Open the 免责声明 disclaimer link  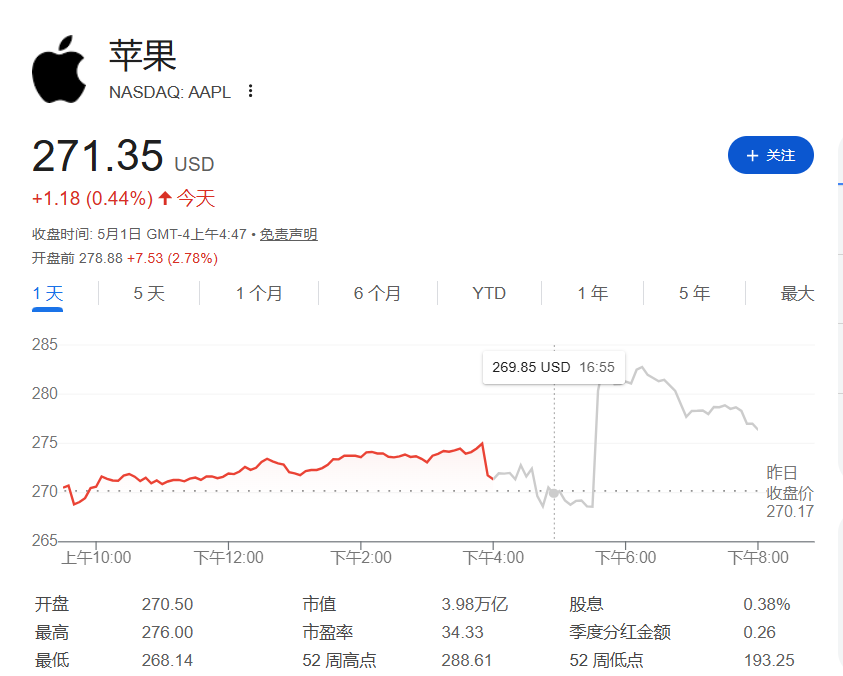[289, 234]
